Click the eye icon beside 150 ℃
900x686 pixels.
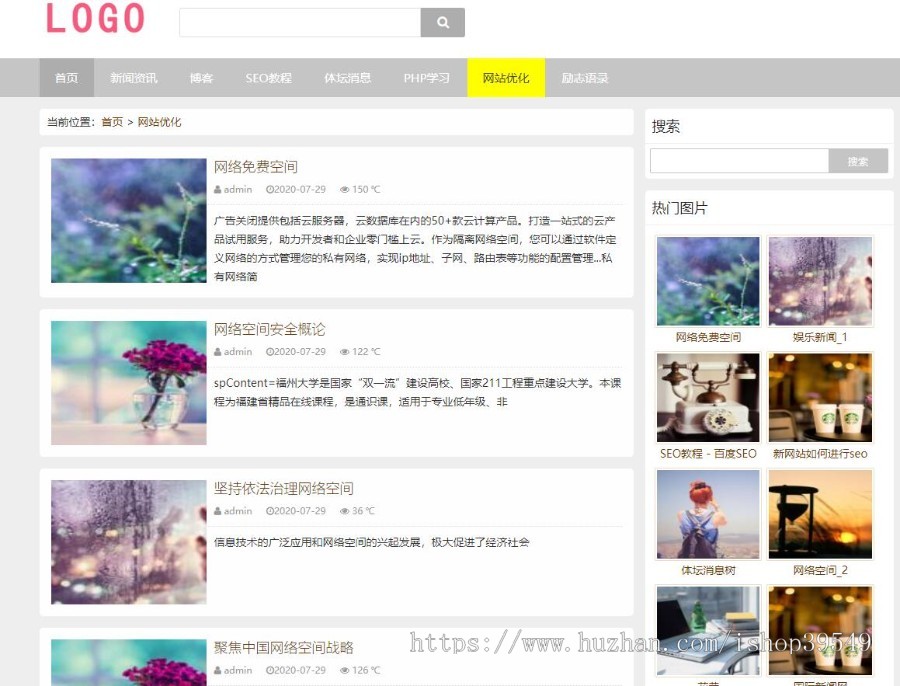pos(344,189)
